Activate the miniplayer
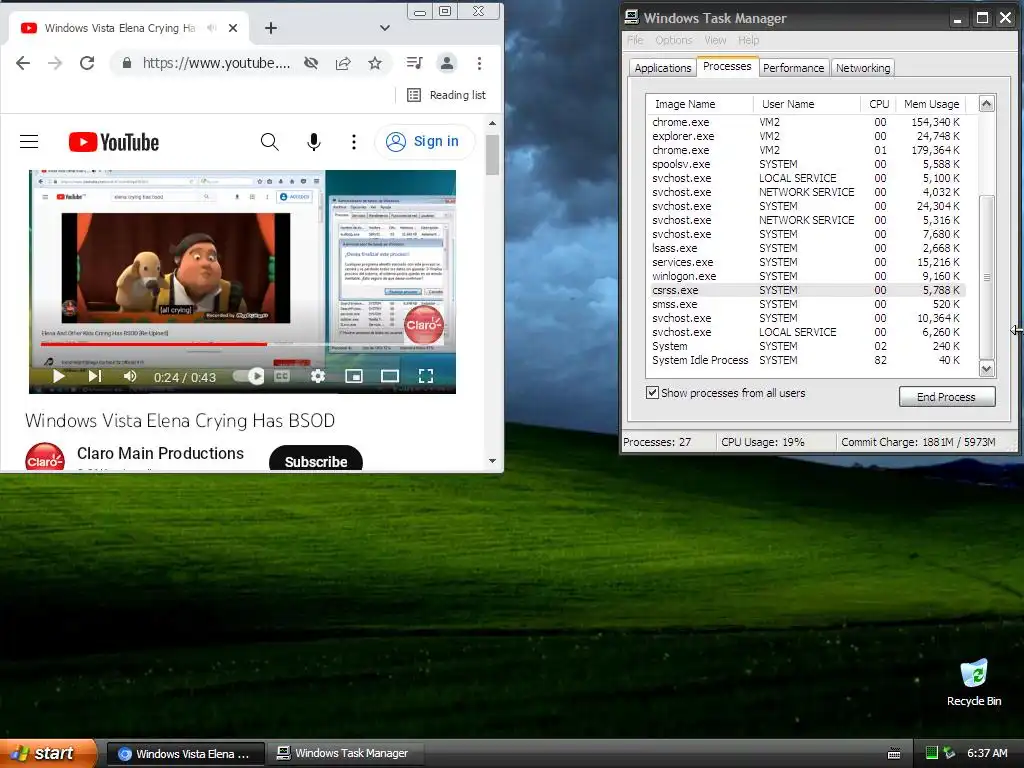 point(354,376)
